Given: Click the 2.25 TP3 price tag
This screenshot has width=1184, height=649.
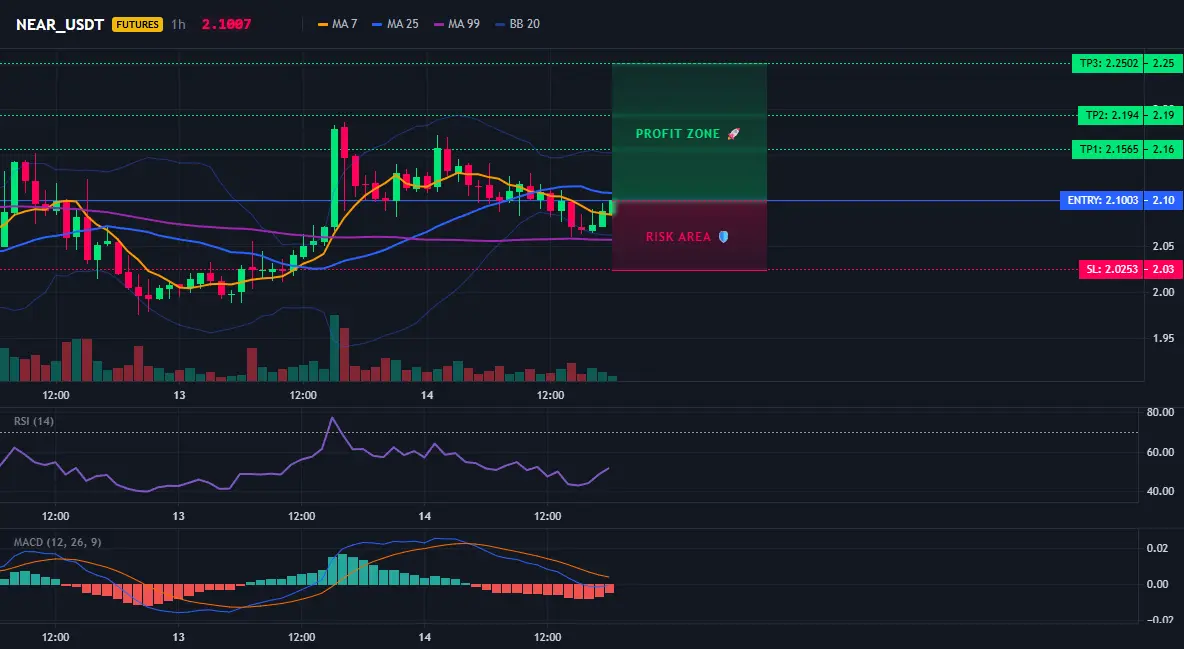Looking at the screenshot, I should (x=1163, y=63).
